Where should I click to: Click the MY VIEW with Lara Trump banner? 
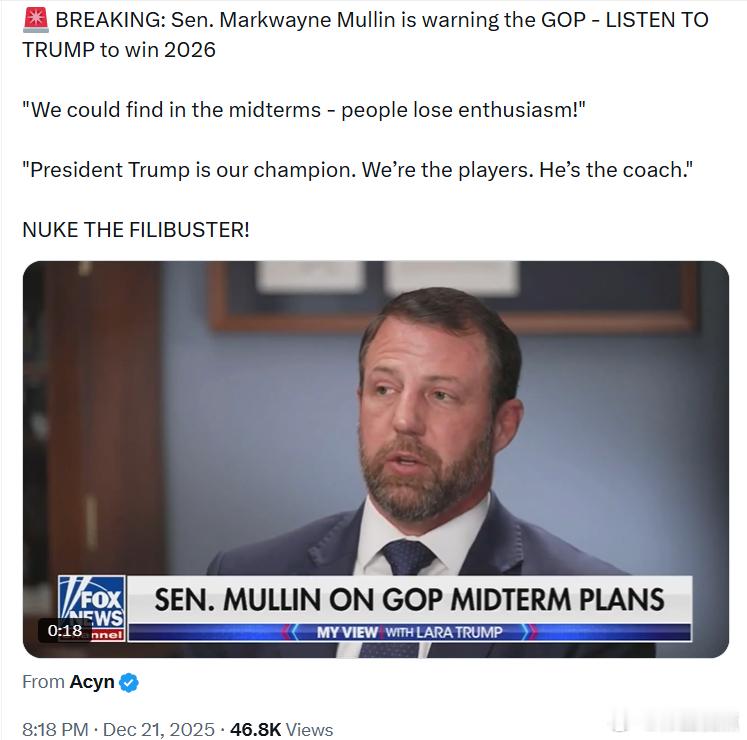coord(409,632)
